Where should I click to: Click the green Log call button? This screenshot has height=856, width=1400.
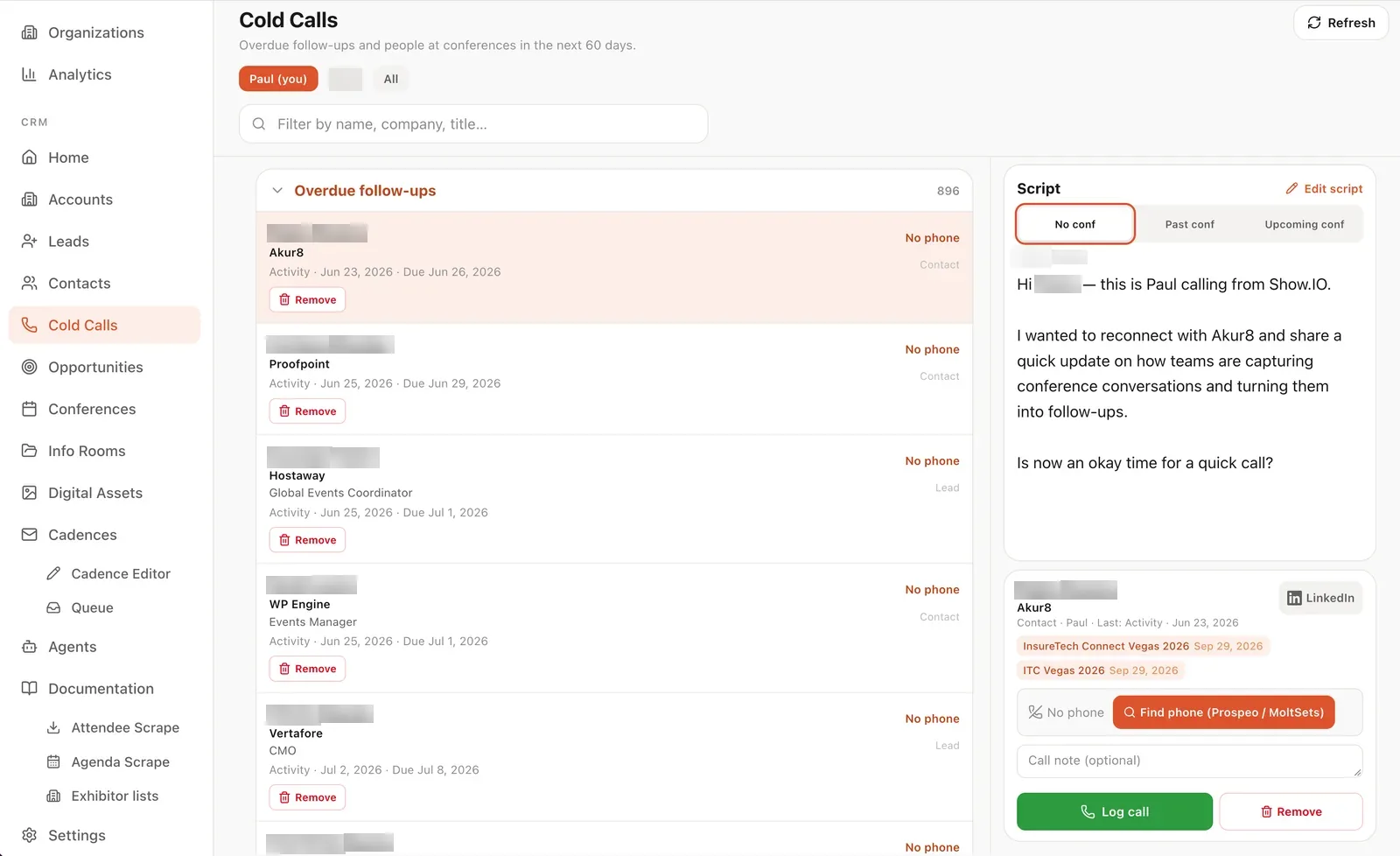1115,811
